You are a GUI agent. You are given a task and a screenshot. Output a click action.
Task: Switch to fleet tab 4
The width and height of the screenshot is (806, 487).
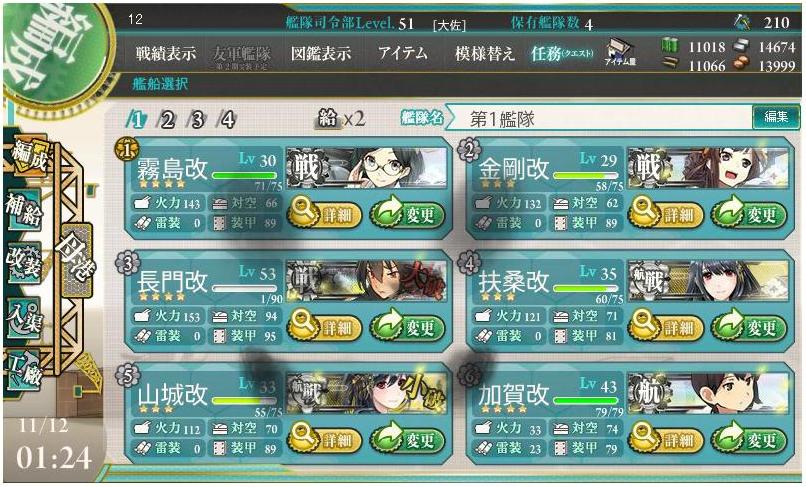(227, 119)
